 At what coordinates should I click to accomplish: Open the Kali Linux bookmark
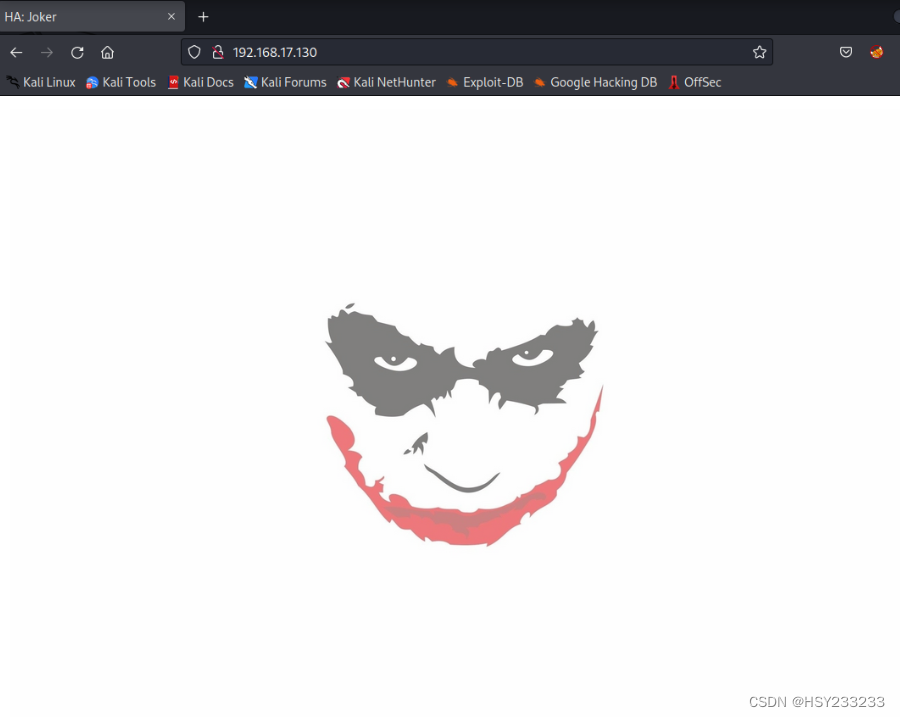click(x=41, y=82)
